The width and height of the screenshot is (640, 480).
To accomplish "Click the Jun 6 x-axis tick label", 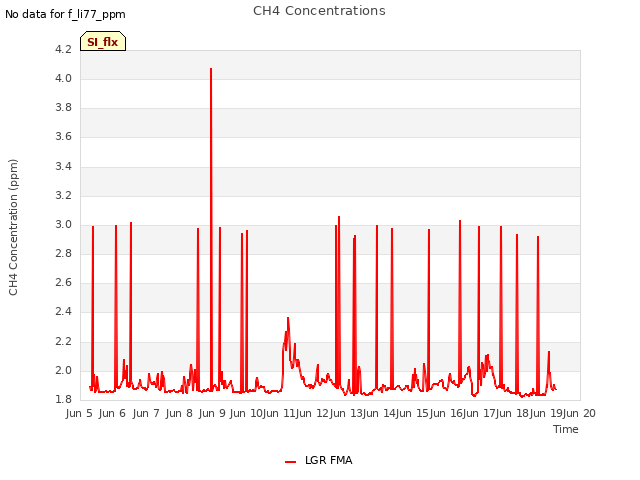I will (112, 413).
